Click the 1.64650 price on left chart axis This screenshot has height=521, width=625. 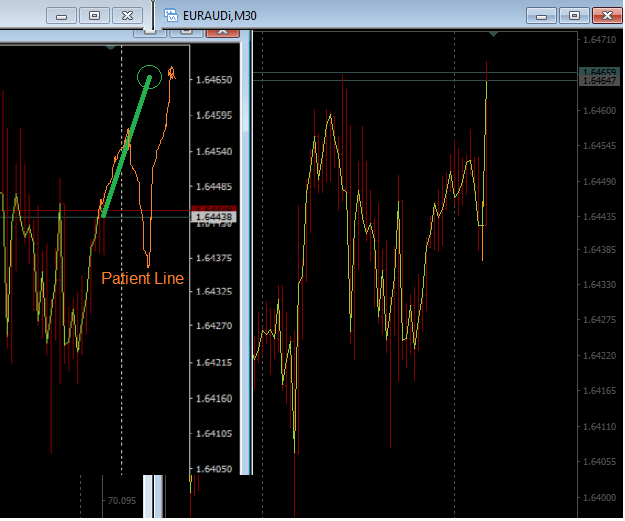pyautogui.click(x=214, y=80)
